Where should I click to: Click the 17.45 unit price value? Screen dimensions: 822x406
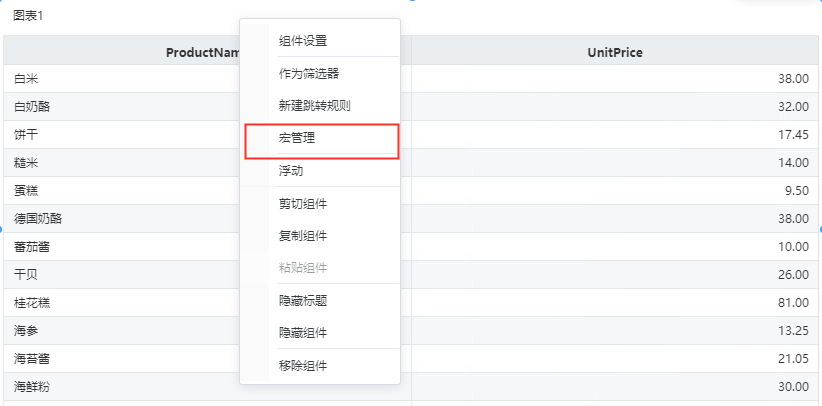click(793, 135)
